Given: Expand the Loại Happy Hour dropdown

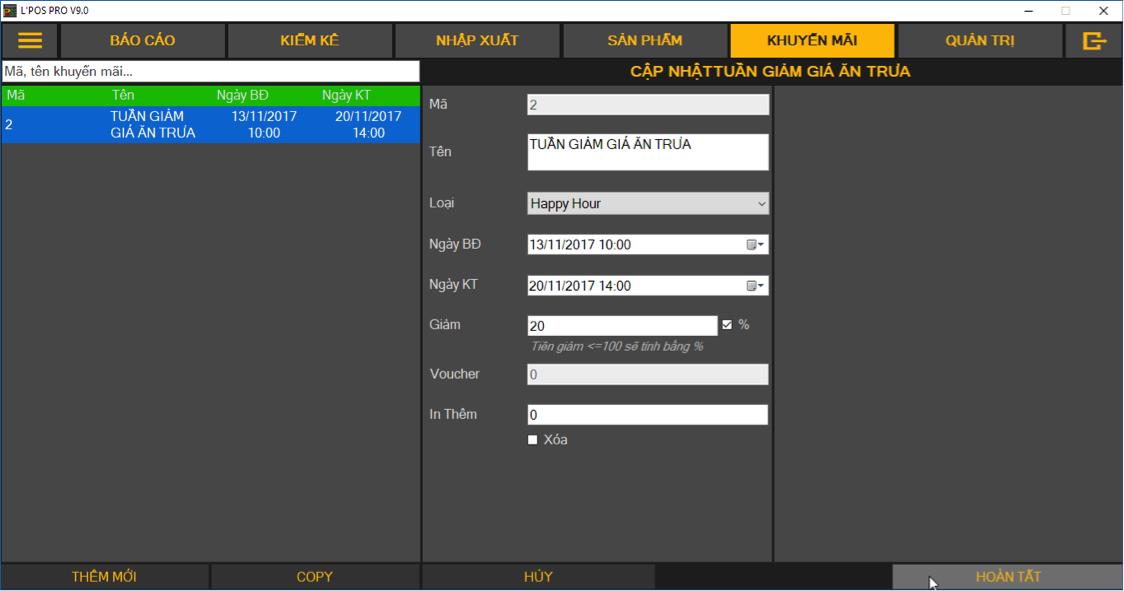Looking at the screenshot, I should pyautogui.click(x=648, y=204).
